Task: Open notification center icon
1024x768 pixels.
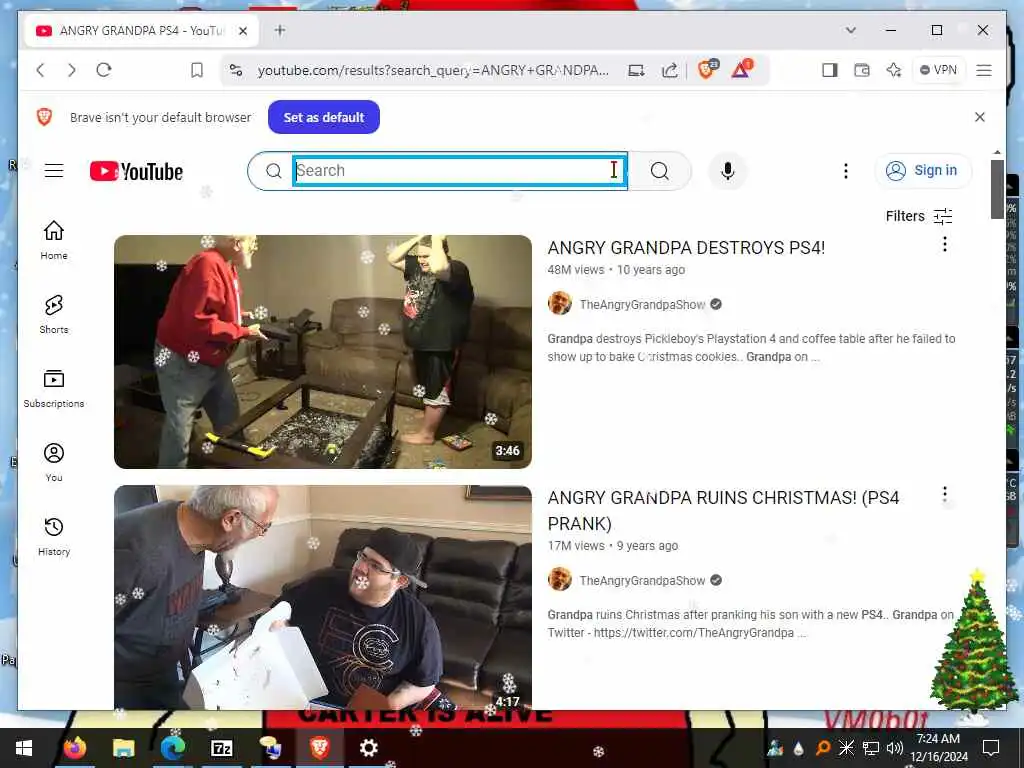Action: [x=991, y=748]
